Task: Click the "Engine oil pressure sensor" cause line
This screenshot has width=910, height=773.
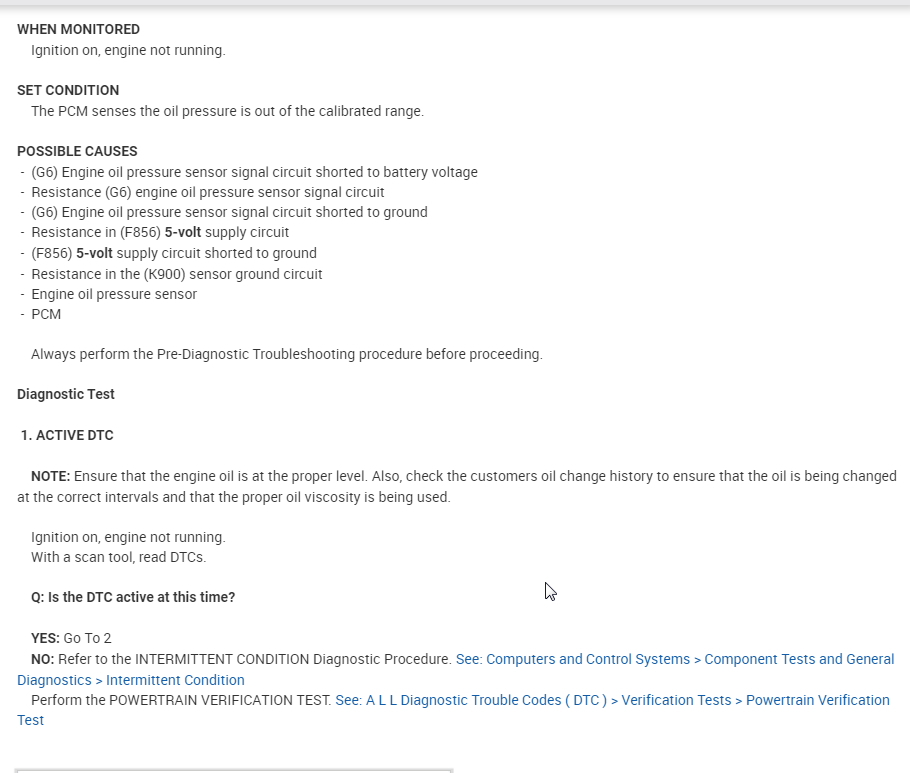Action: pyautogui.click(x=114, y=294)
